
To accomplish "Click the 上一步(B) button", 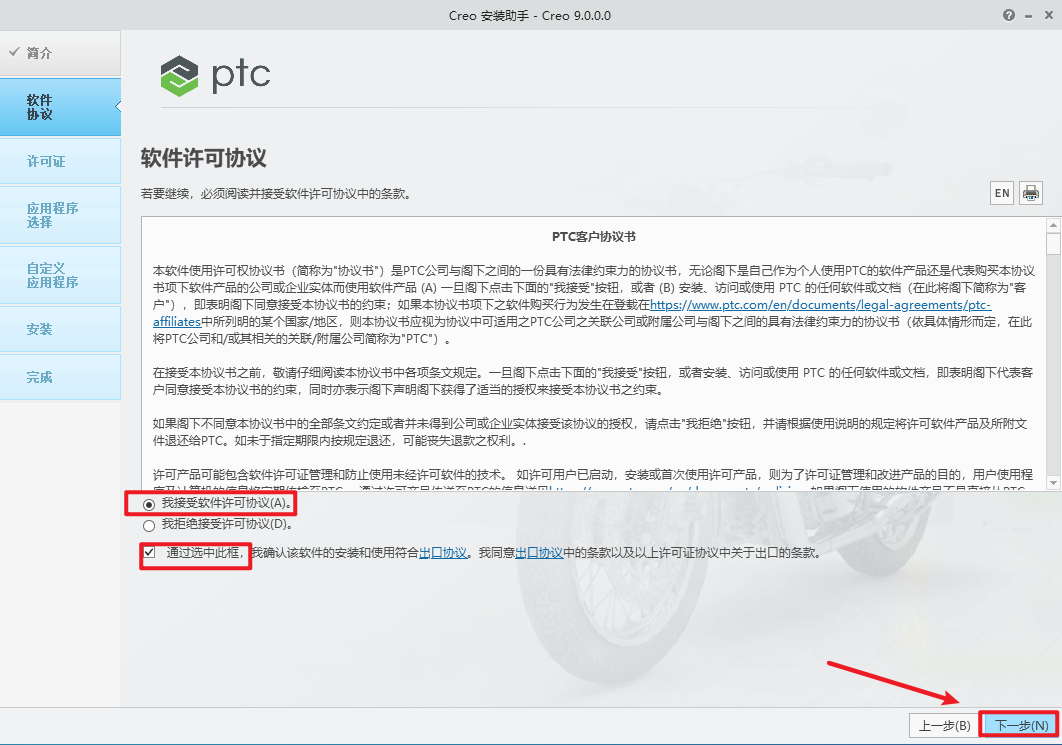I will 941,725.
